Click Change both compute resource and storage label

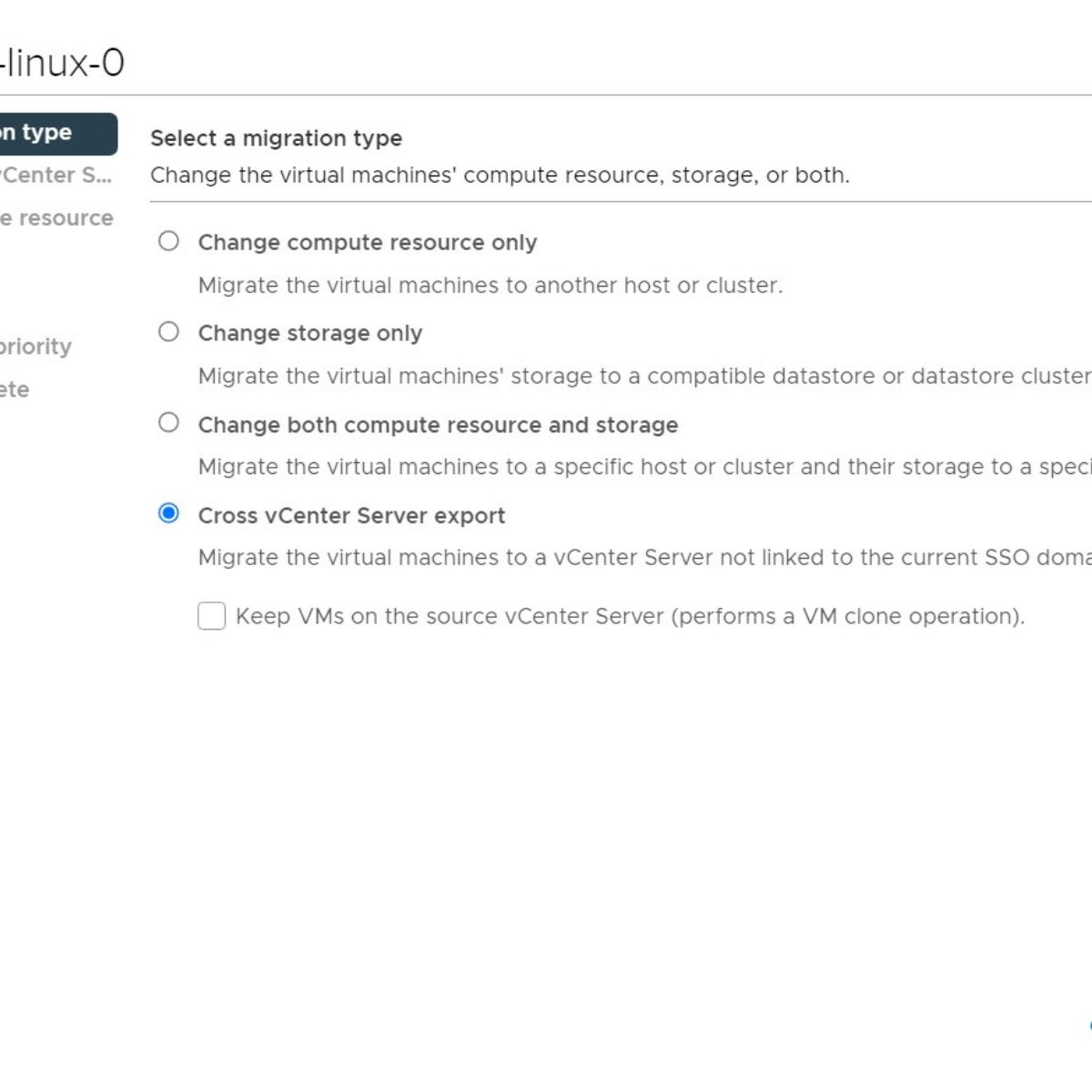(438, 425)
